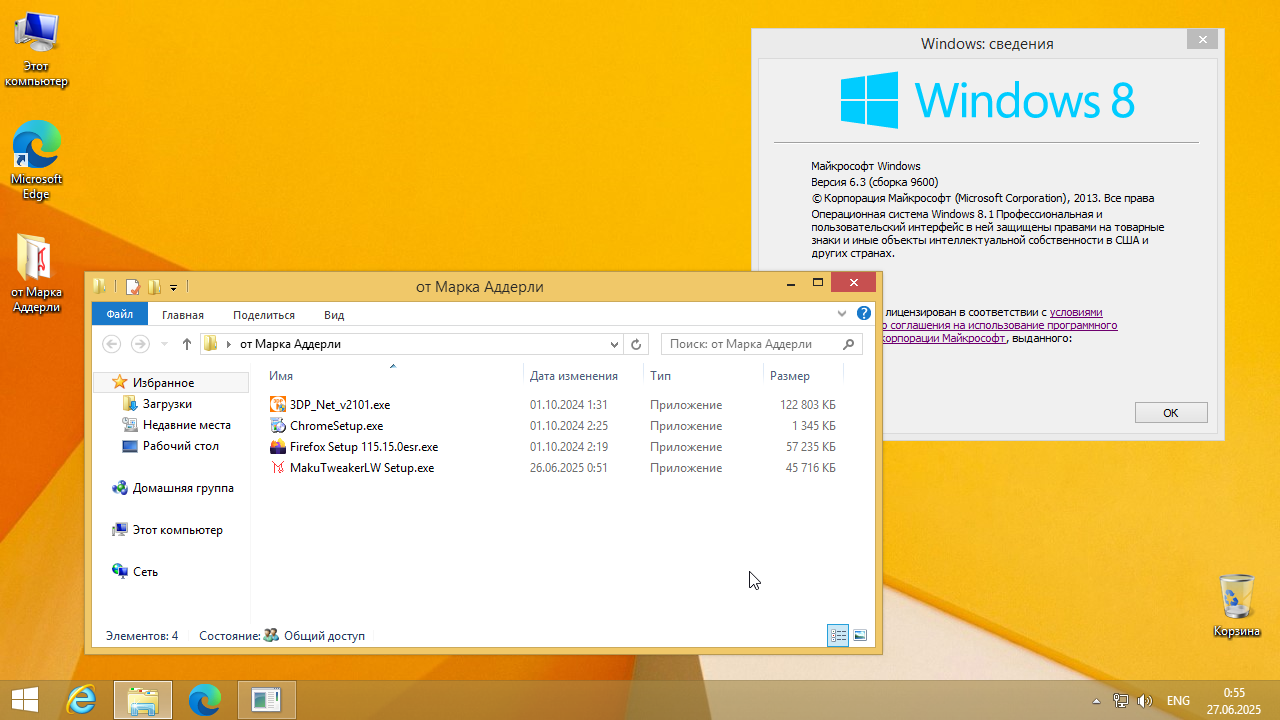This screenshot has height=720, width=1280.
Task: Click the search magnifier icon in Explorer
Action: click(848, 344)
